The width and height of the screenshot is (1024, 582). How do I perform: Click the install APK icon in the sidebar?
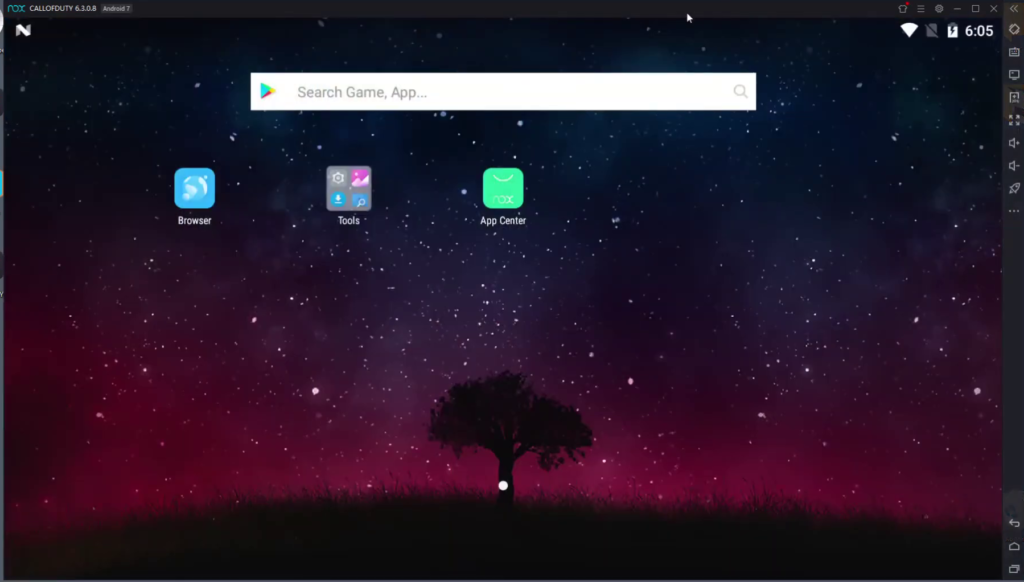[x=1014, y=97]
